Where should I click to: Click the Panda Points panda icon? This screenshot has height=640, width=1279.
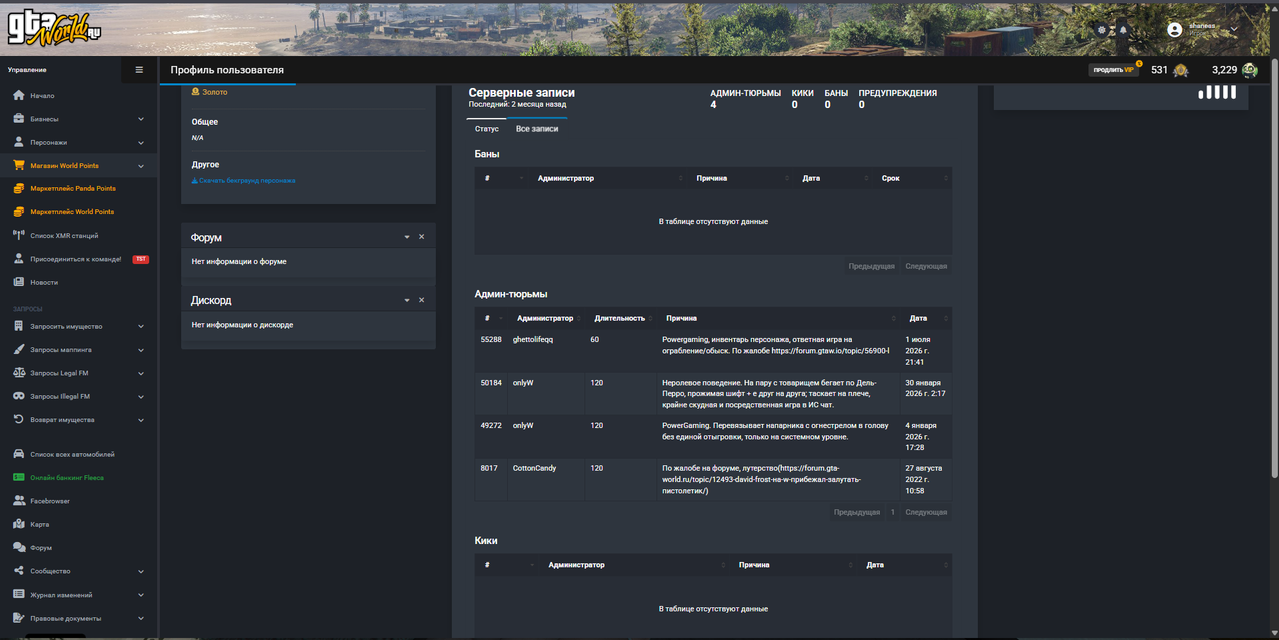[x=1249, y=70]
